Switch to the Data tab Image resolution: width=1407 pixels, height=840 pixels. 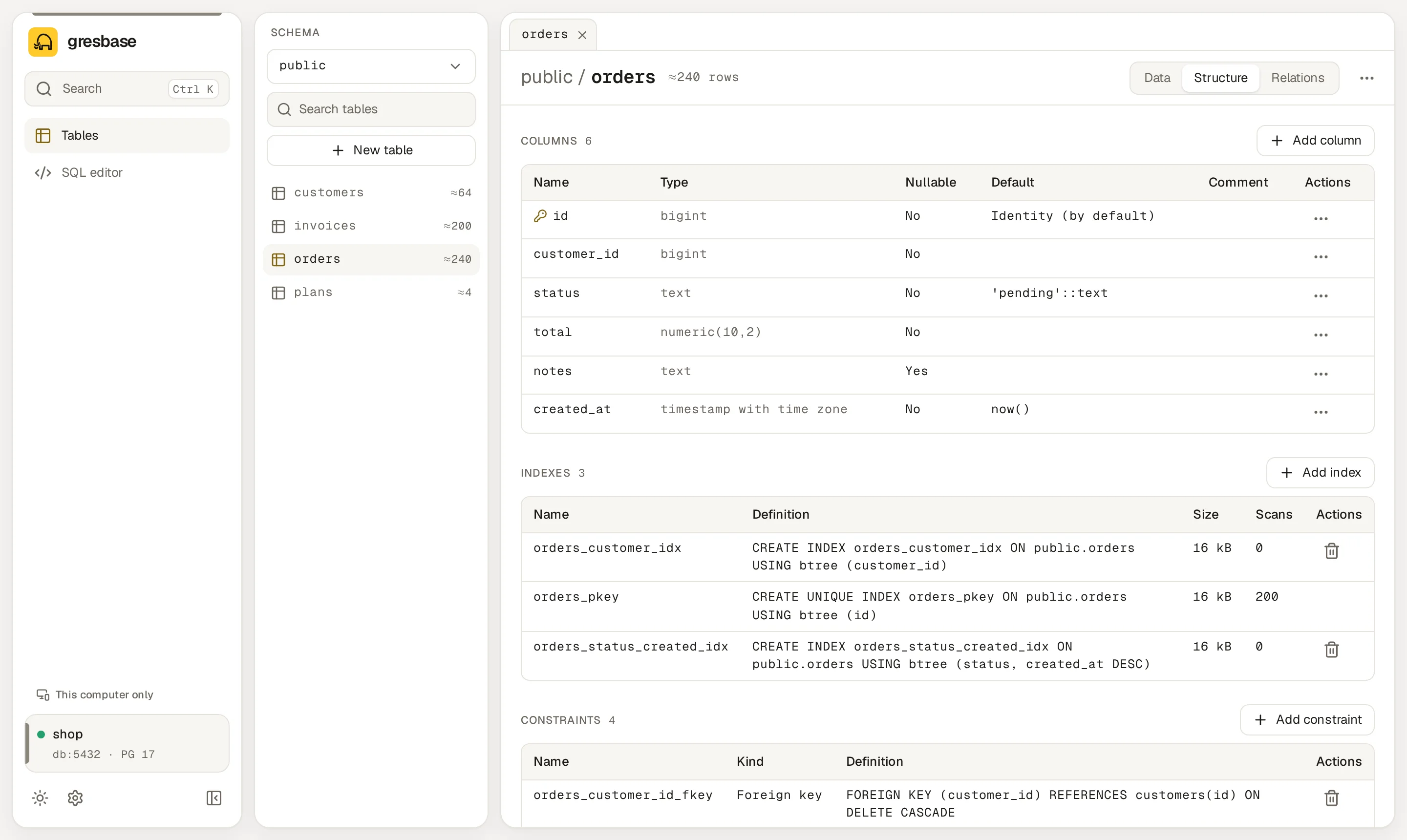click(x=1157, y=78)
